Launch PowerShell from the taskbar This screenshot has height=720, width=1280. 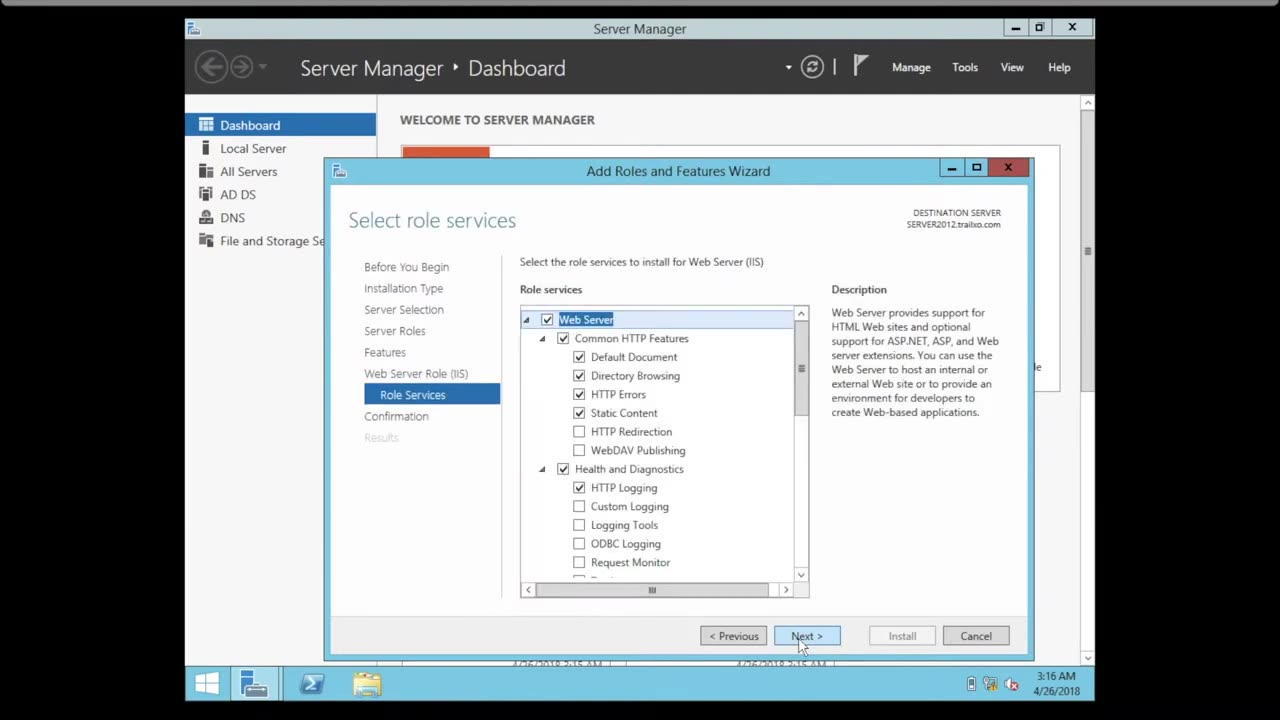[x=311, y=685]
